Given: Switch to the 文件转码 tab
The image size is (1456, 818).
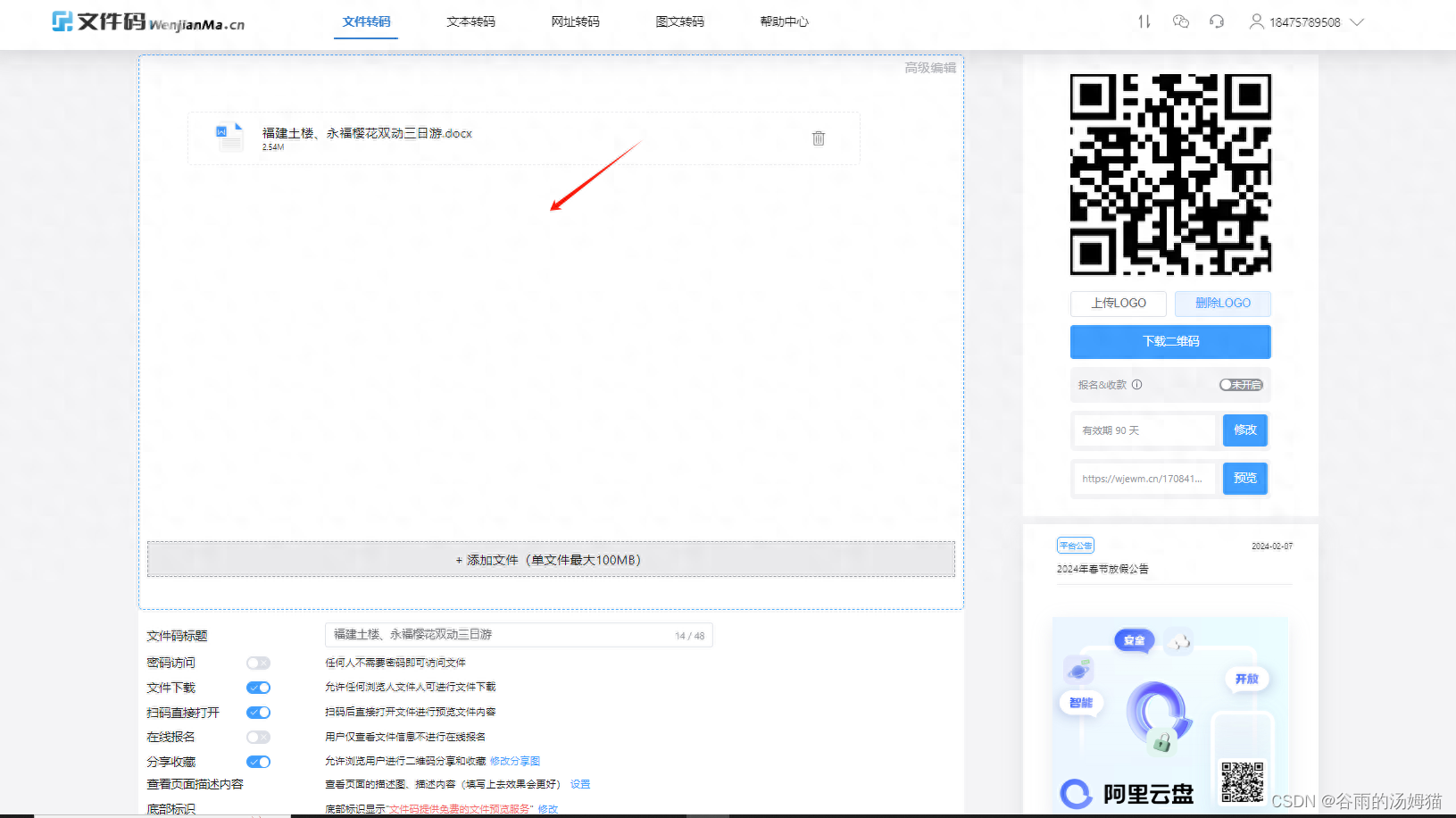Looking at the screenshot, I should pos(367,21).
